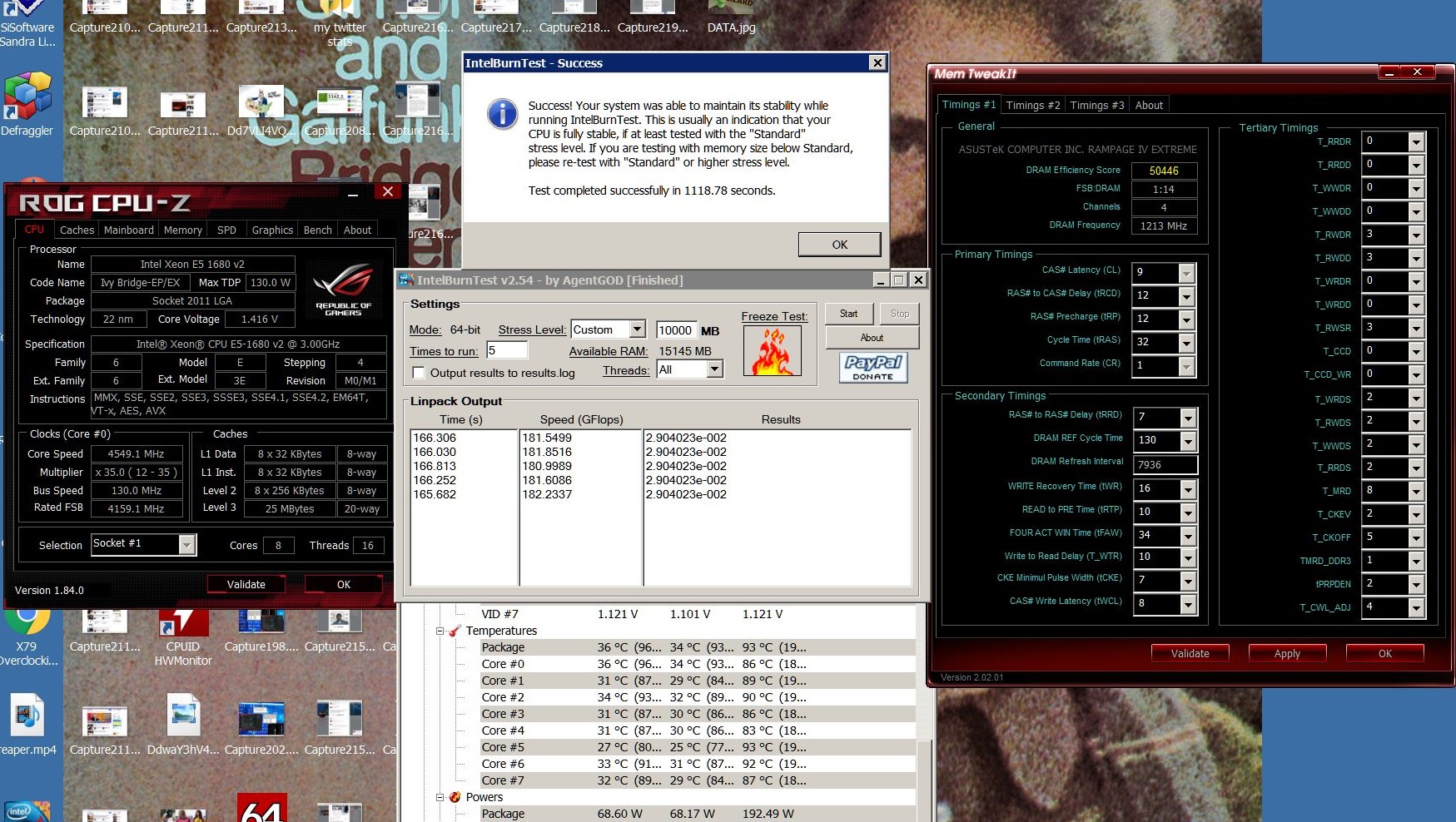The width and height of the screenshot is (1456, 822).
Task: Open the Stress Level dropdown
Action: pyautogui.click(x=637, y=329)
